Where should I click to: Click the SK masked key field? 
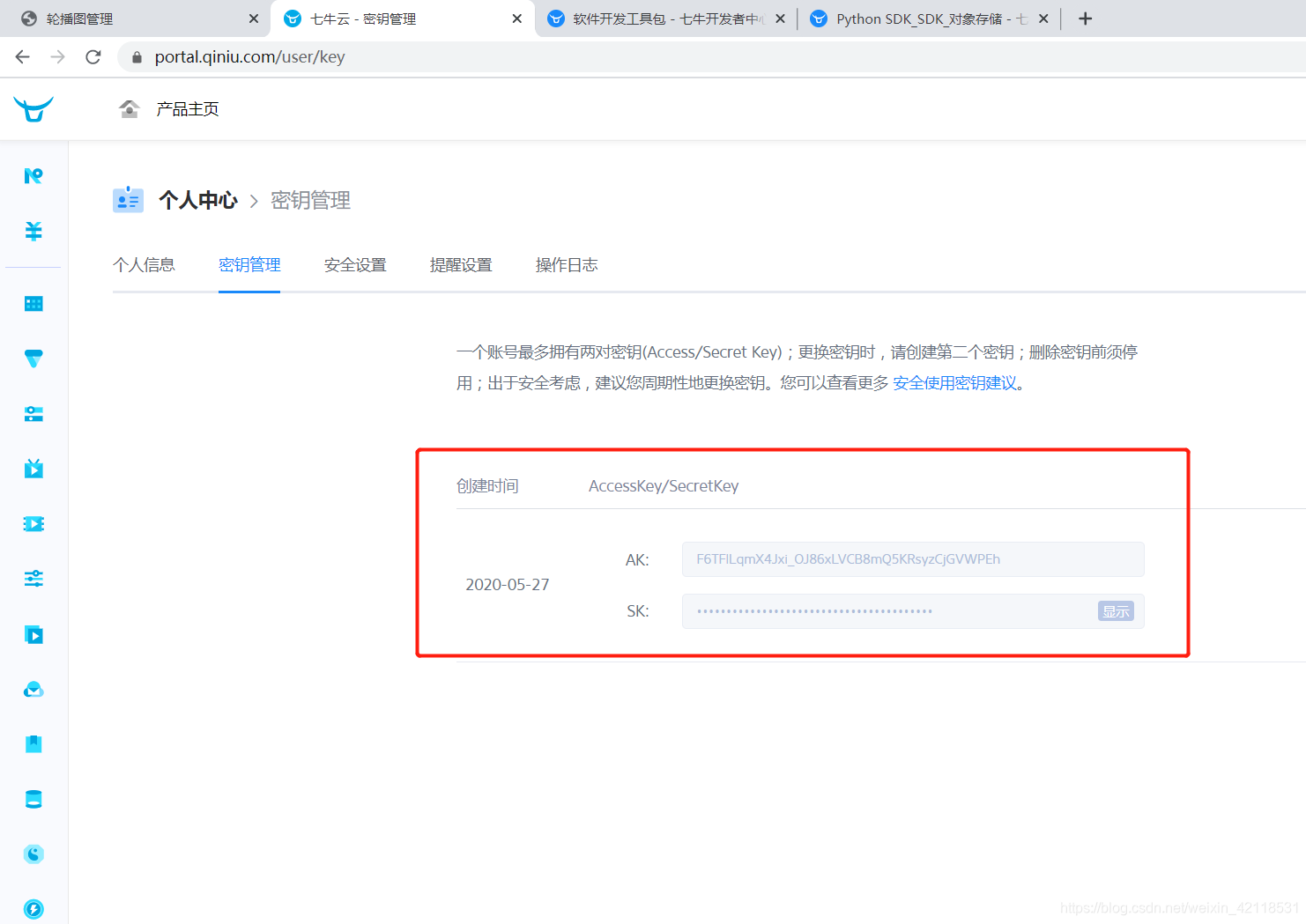coord(913,611)
